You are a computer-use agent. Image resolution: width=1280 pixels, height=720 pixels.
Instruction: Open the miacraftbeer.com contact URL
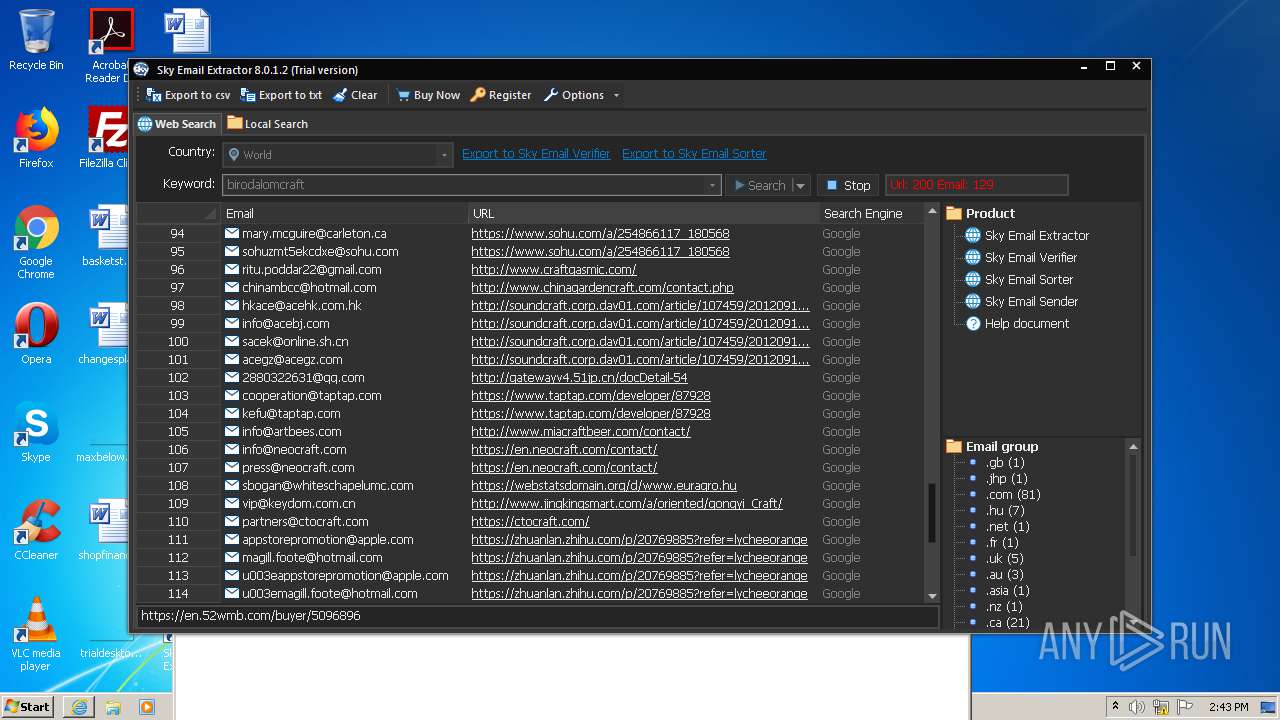[581, 431]
